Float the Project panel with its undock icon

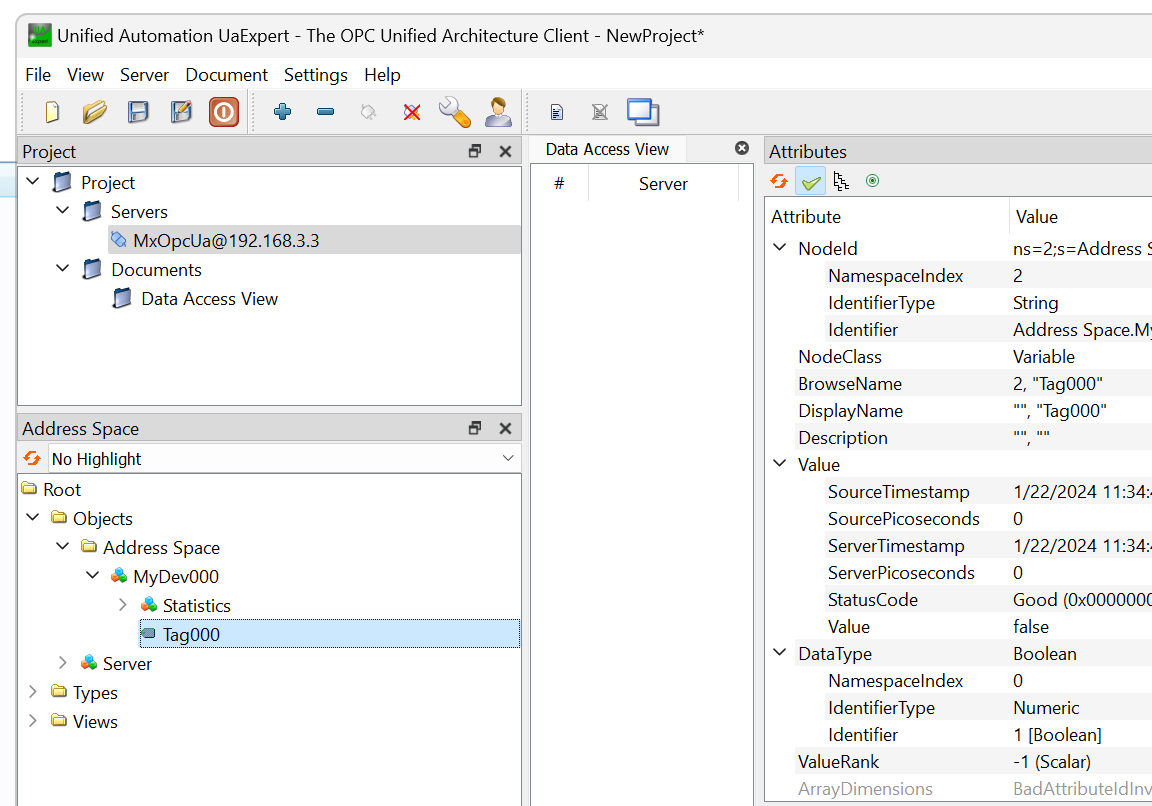pyautogui.click(x=475, y=151)
